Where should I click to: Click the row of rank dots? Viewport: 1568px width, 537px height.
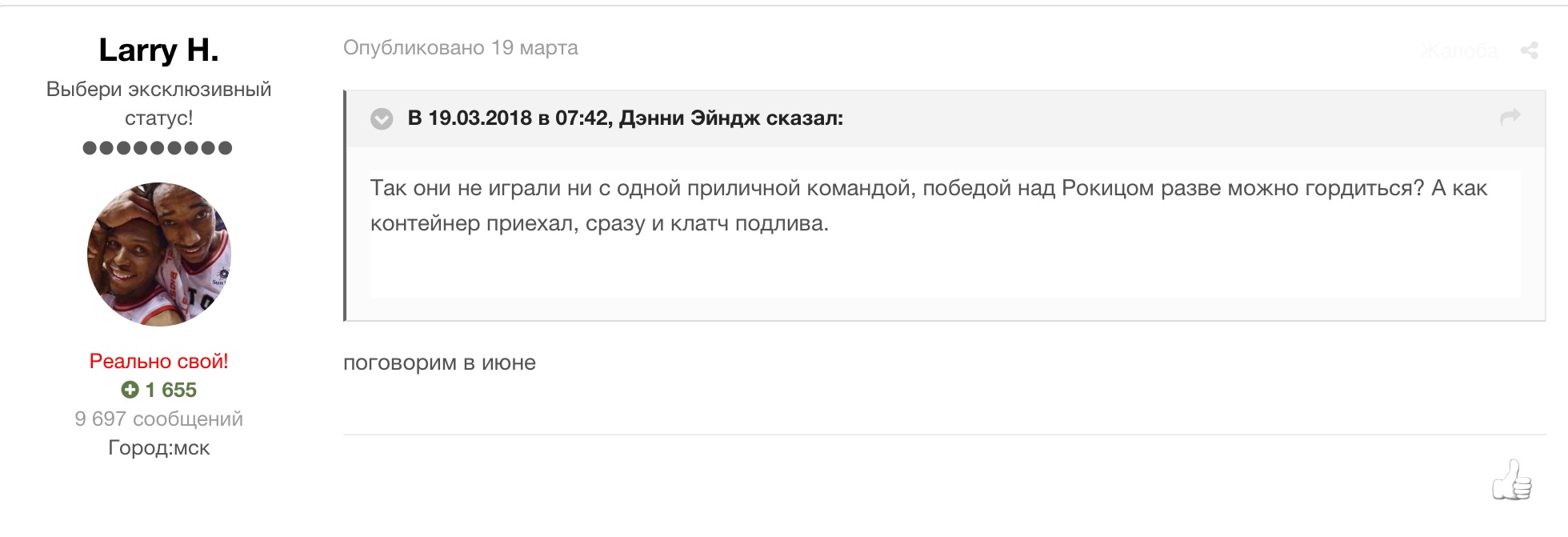158,148
